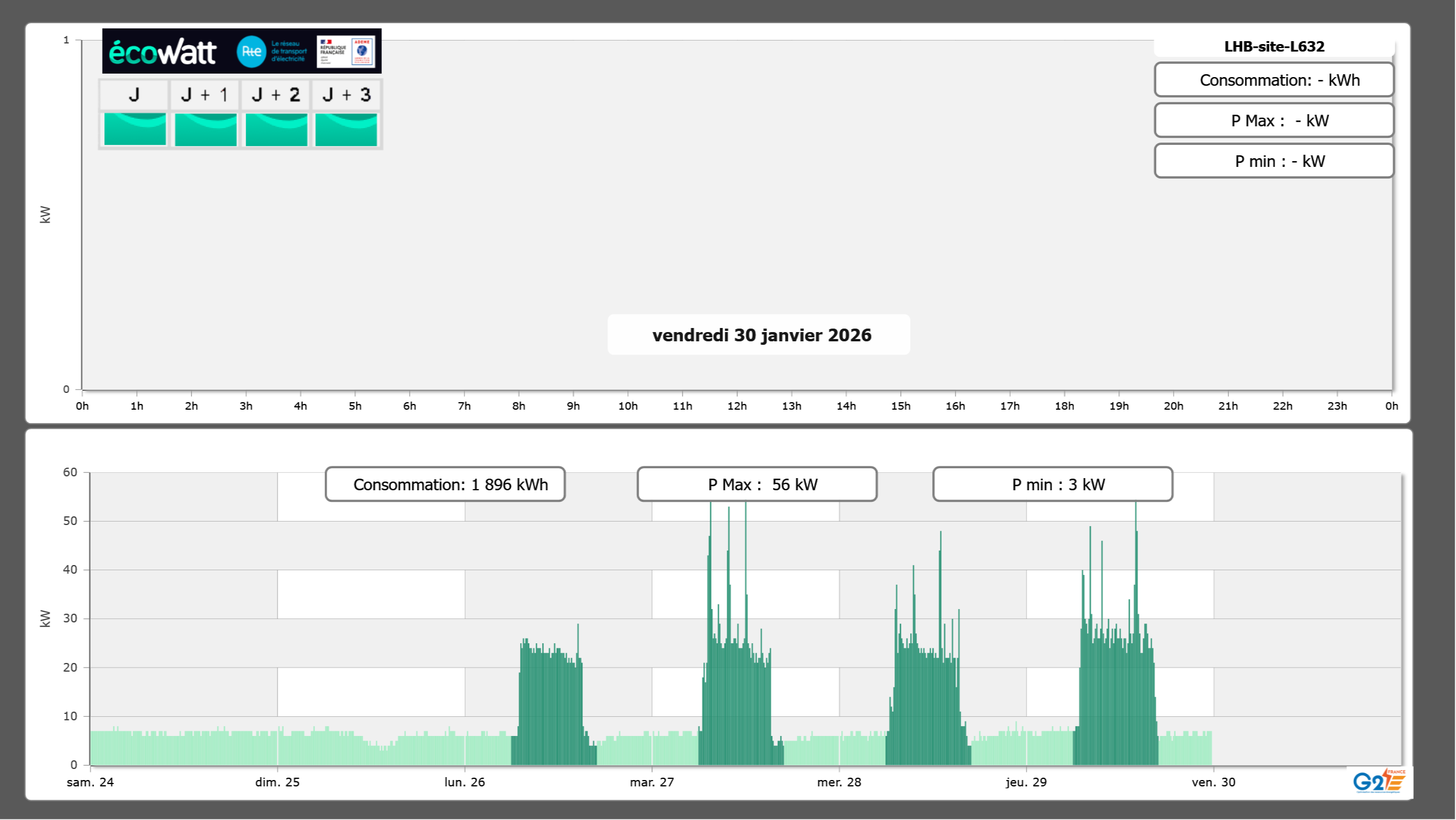Click the green signal icon under J
This screenshot has height=820, width=1456.
[135, 129]
